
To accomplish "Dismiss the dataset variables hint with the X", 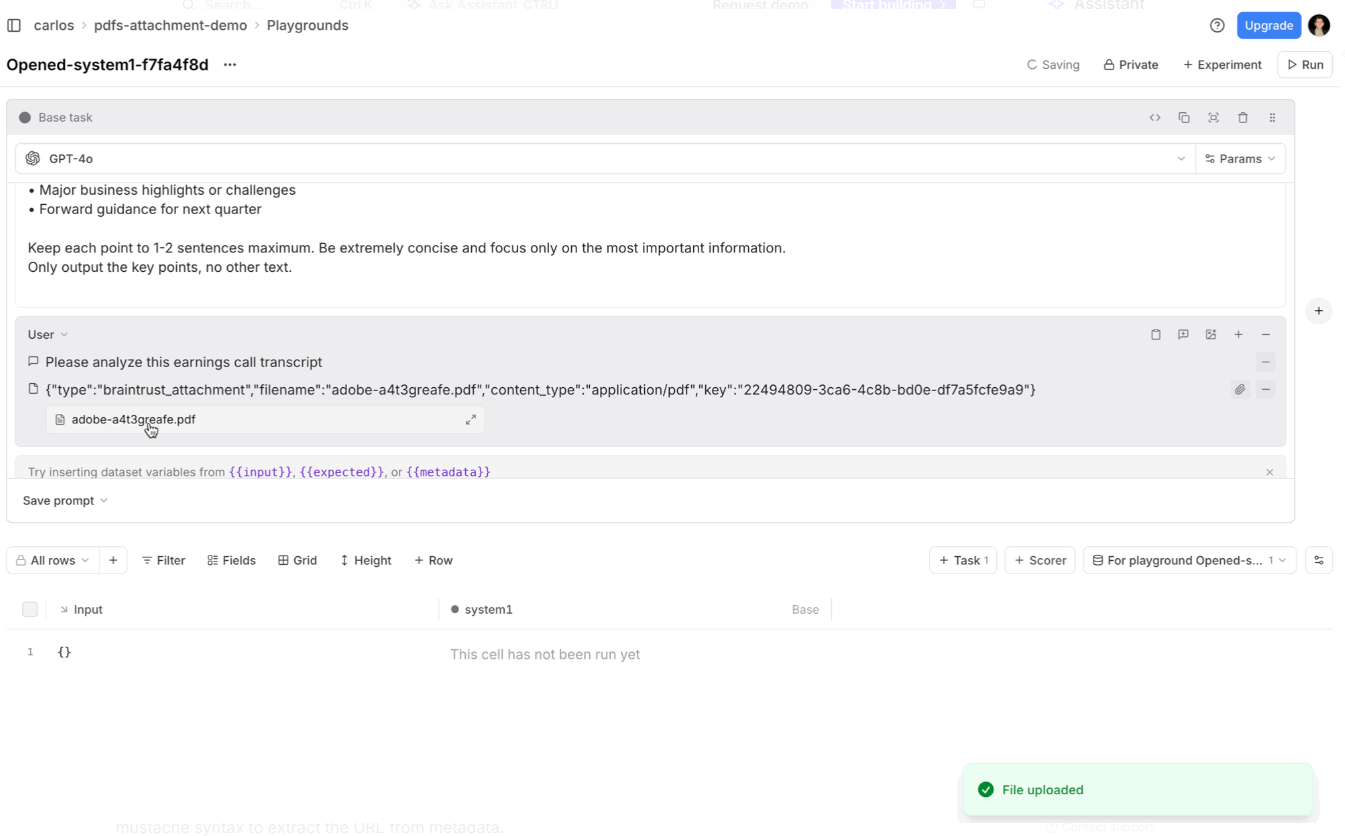I will click(x=1270, y=472).
